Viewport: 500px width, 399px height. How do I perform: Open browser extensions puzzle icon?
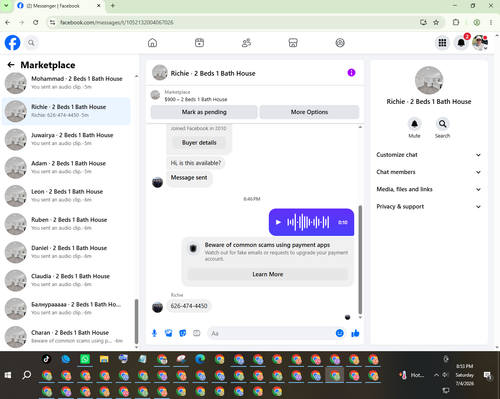pyautogui.click(x=456, y=22)
